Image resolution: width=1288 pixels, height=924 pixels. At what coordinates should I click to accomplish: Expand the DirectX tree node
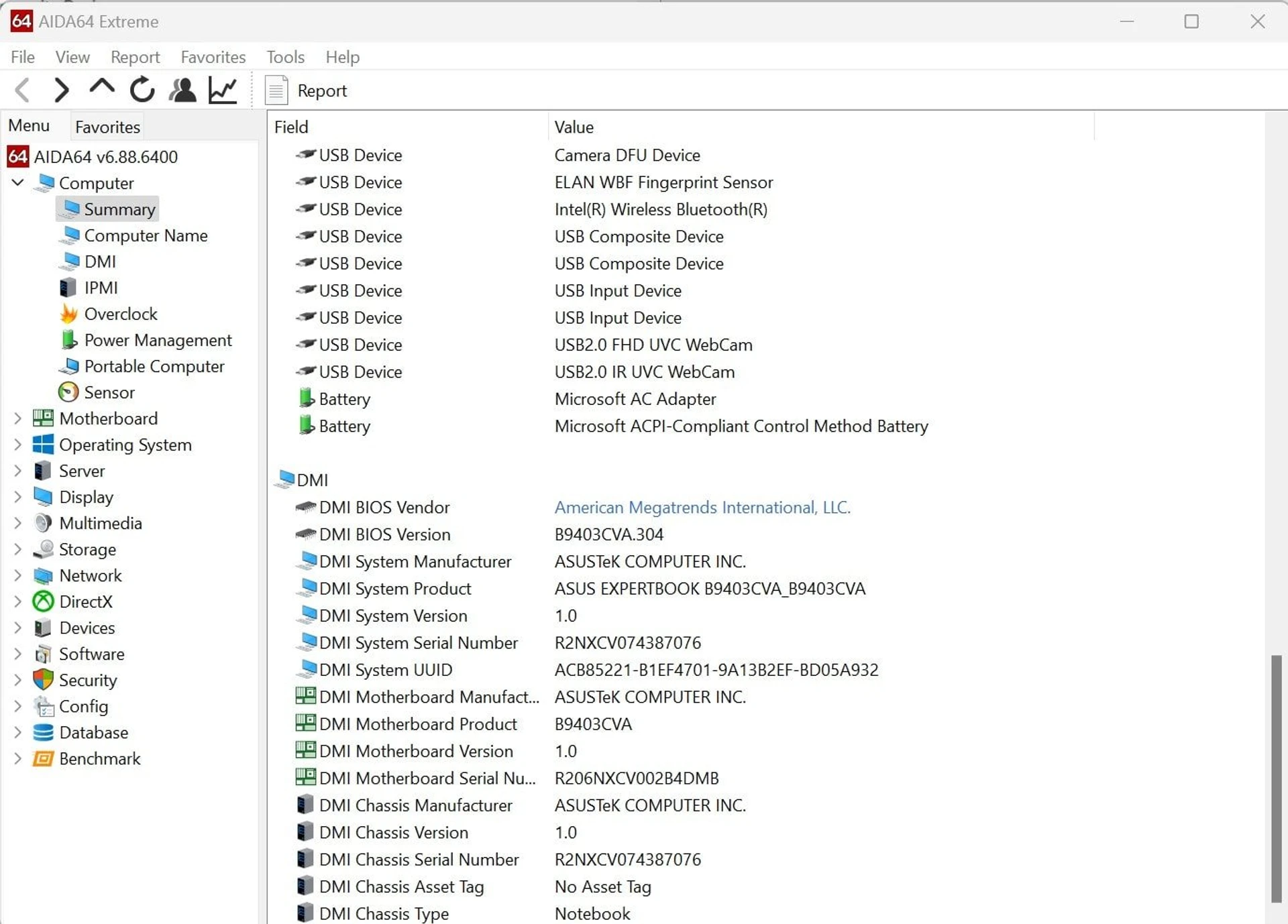point(17,601)
